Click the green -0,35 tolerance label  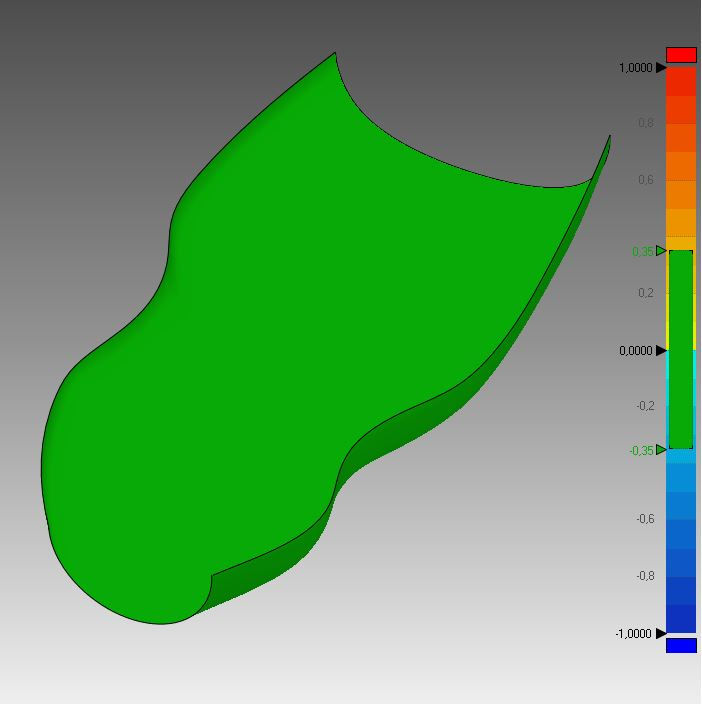coord(641,450)
